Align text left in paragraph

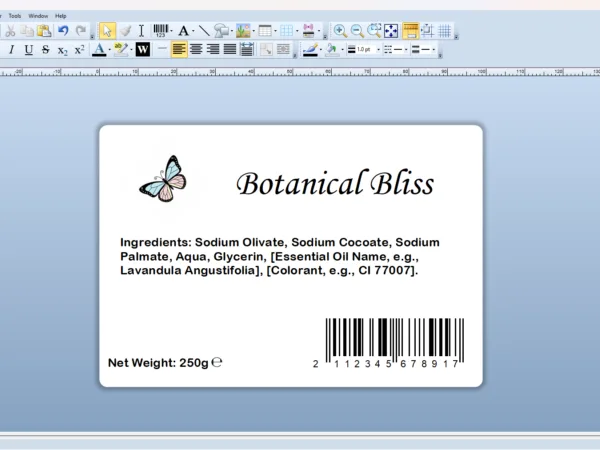tap(179, 49)
